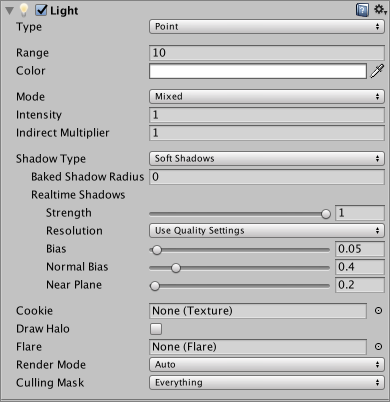The image size is (390, 402).
Task: Open the Render Mode dropdown set to Auto
Action: 267,365
